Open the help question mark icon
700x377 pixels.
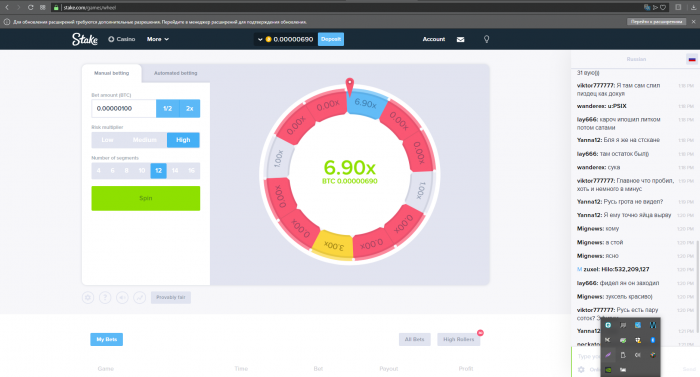tap(105, 297)
